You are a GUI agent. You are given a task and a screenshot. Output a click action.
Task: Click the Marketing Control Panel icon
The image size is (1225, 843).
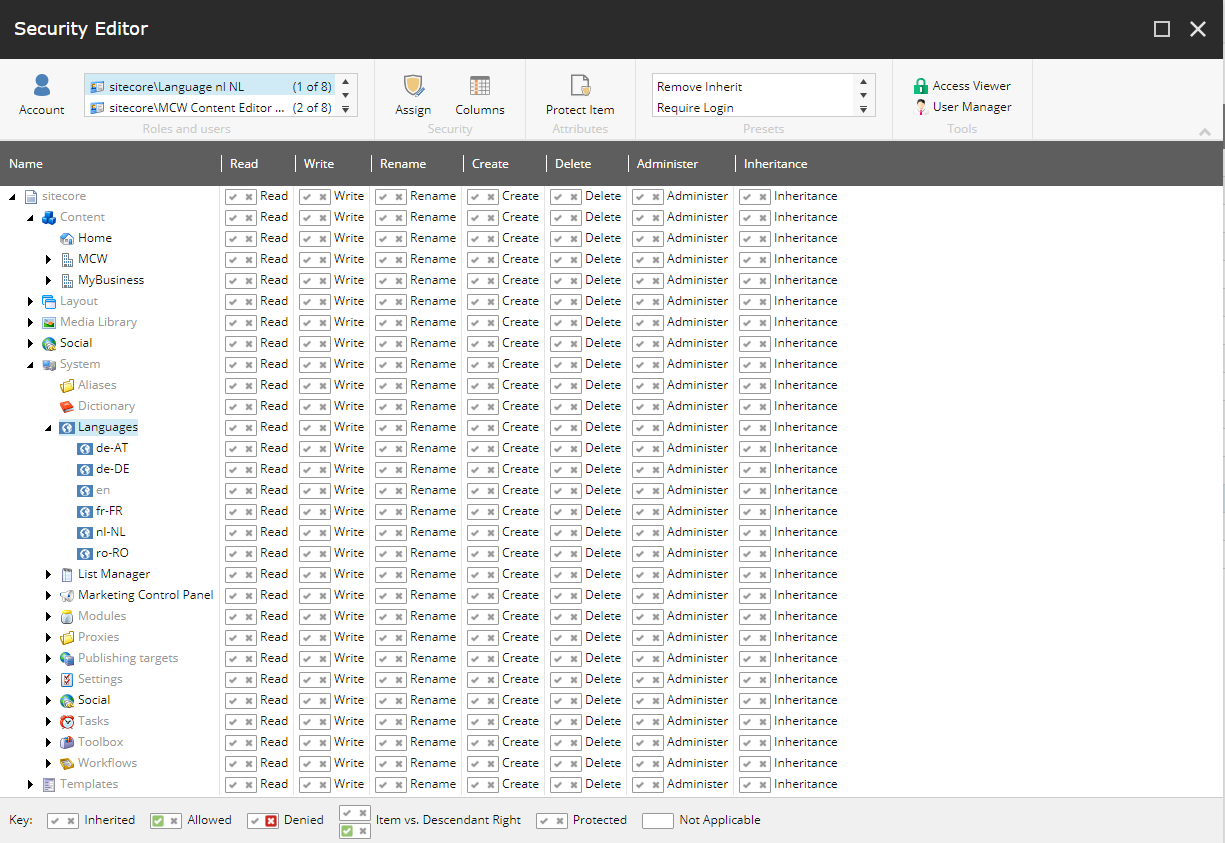67,595
